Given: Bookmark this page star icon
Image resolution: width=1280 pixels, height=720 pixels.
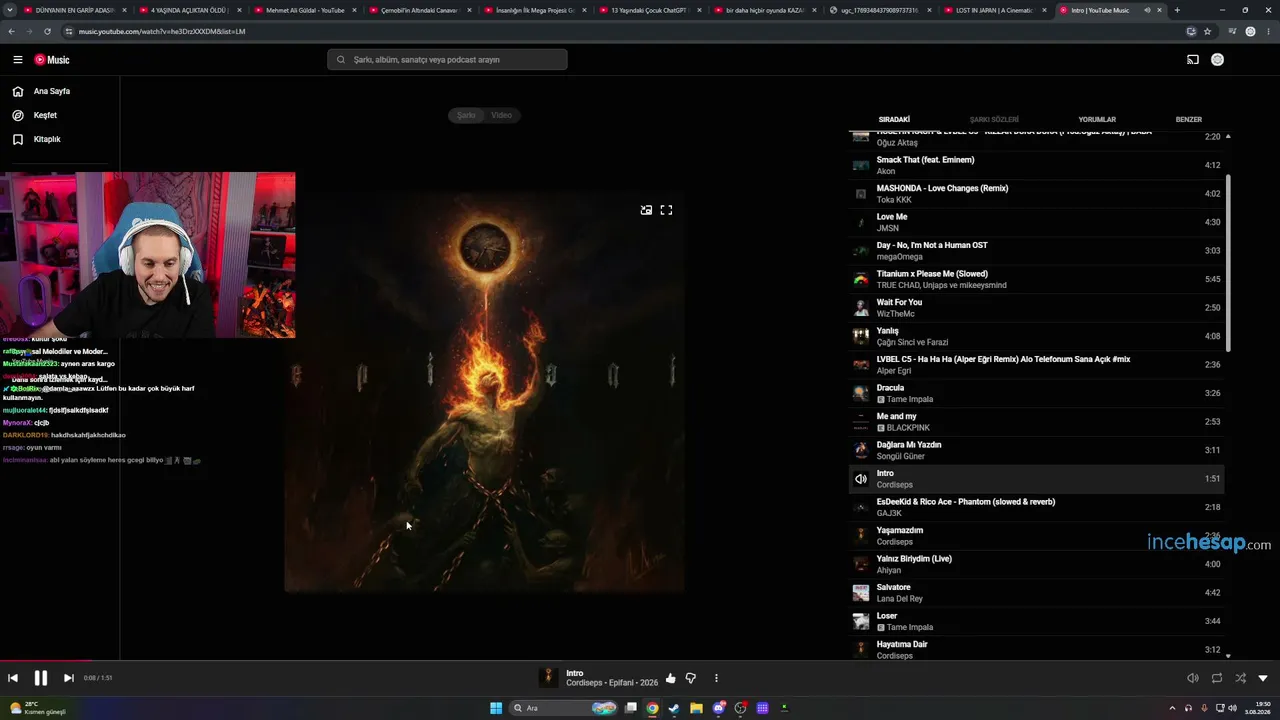Looking at the screenshot, I should pos(1207,31).
